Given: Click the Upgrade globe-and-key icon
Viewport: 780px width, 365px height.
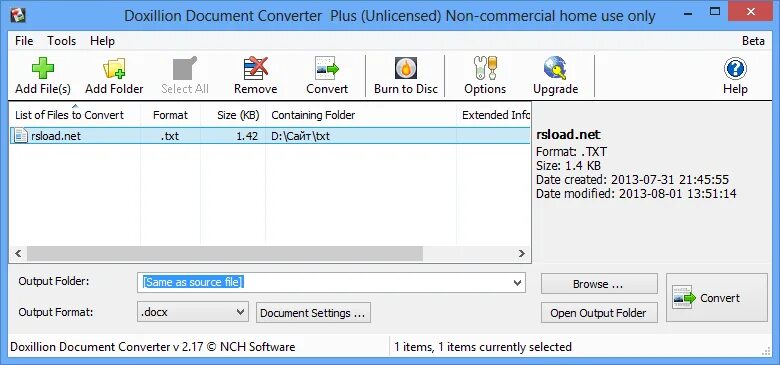Looking at the screenshot, I should coord(556,68).
